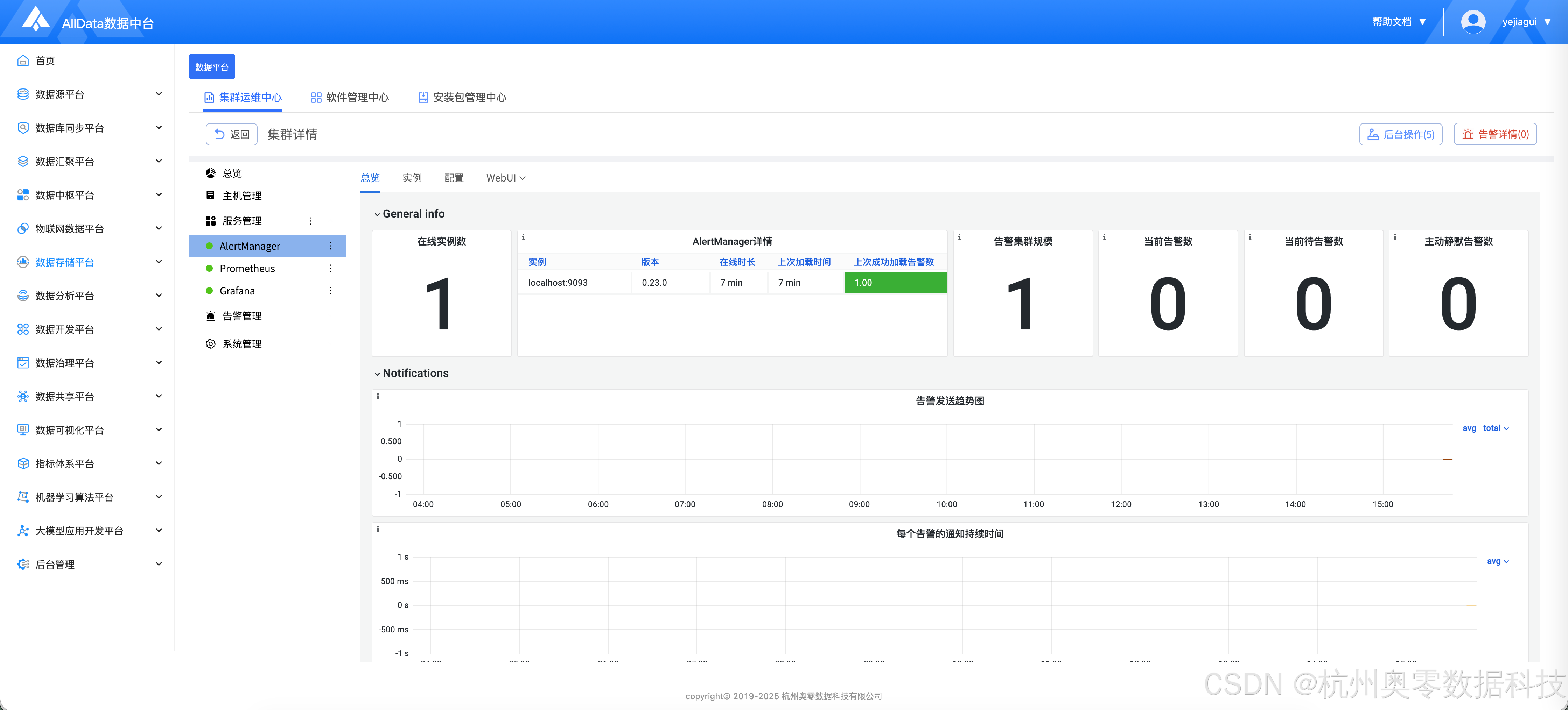Open the WebUI dropdown
The image size is (1568, 710).
click(x=505, y=178)
